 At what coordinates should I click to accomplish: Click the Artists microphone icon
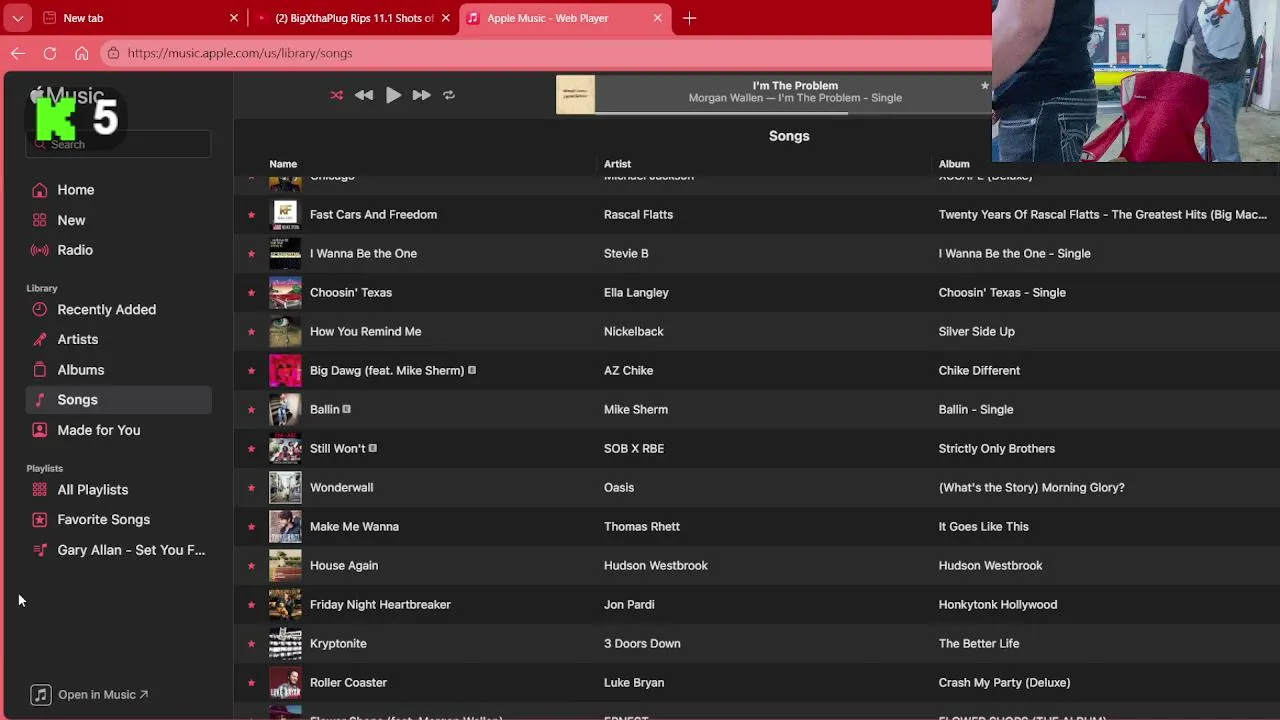coord(39,340)
